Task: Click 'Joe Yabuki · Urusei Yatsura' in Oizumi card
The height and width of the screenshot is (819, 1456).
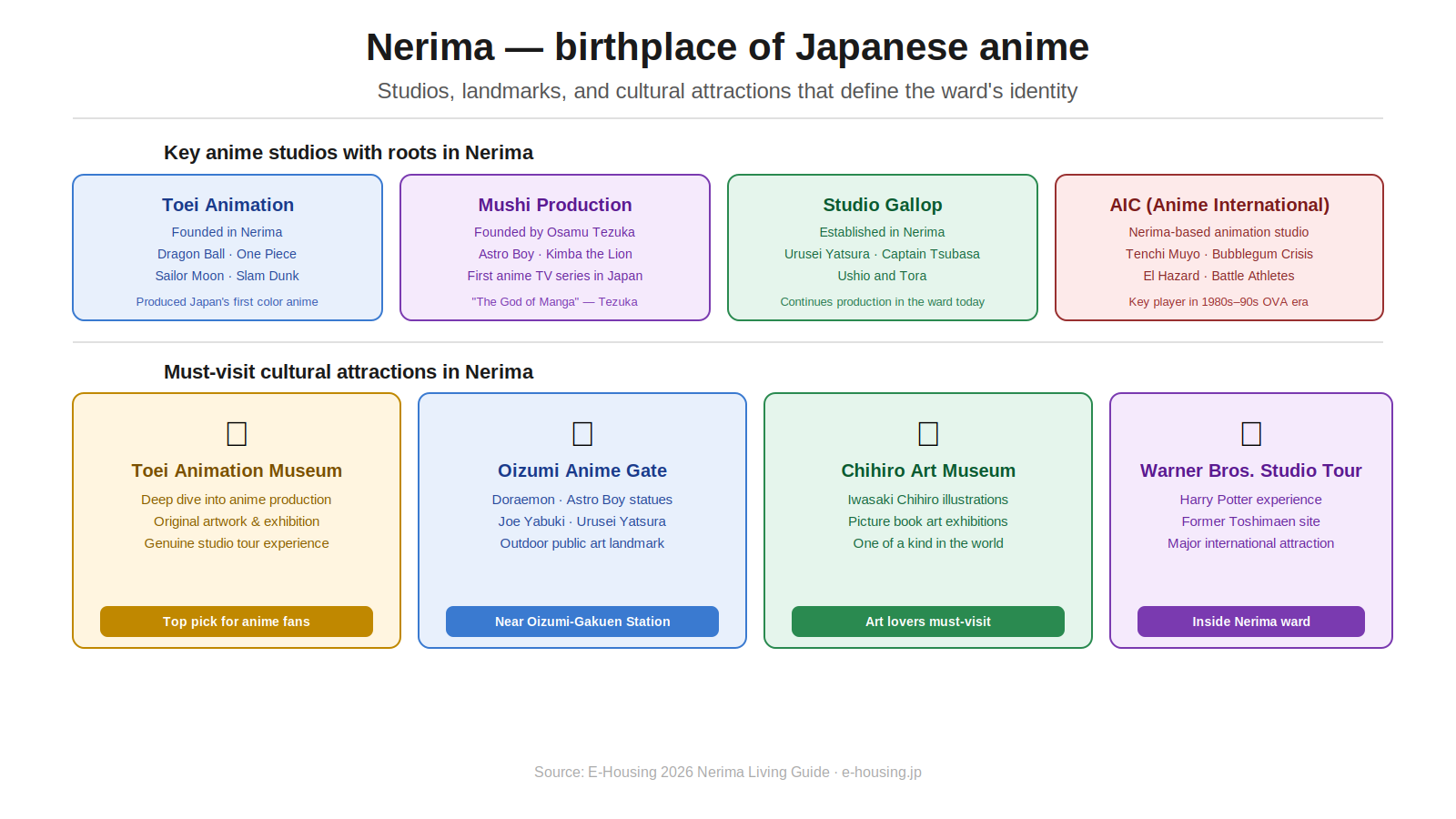Action: tap(582, 521)
